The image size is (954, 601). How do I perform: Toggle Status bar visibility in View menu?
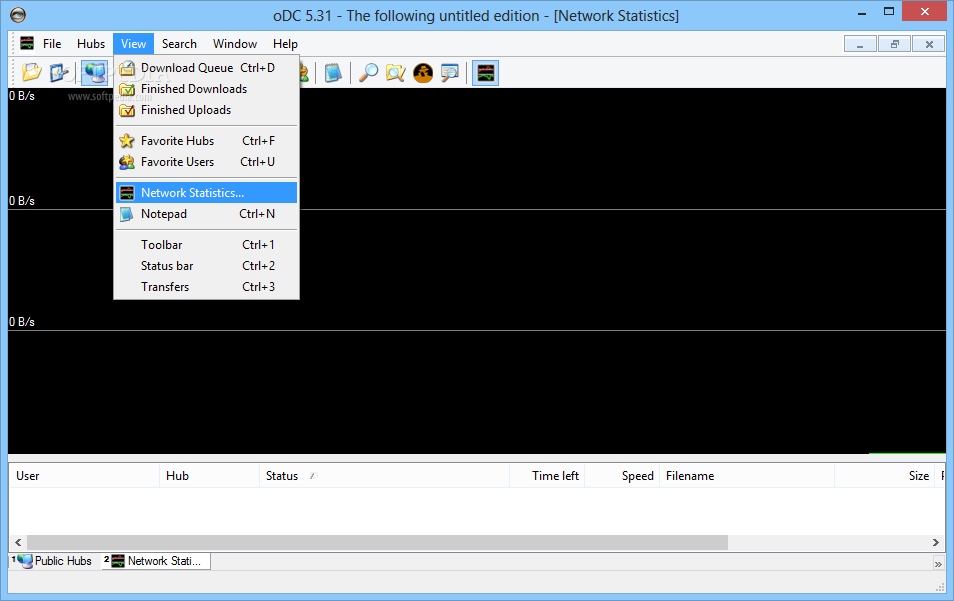(206, 266)
